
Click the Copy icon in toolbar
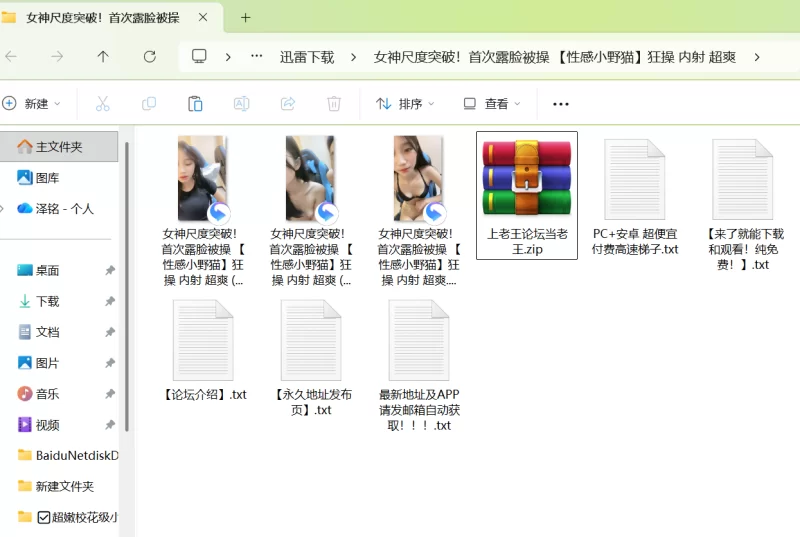149,104
